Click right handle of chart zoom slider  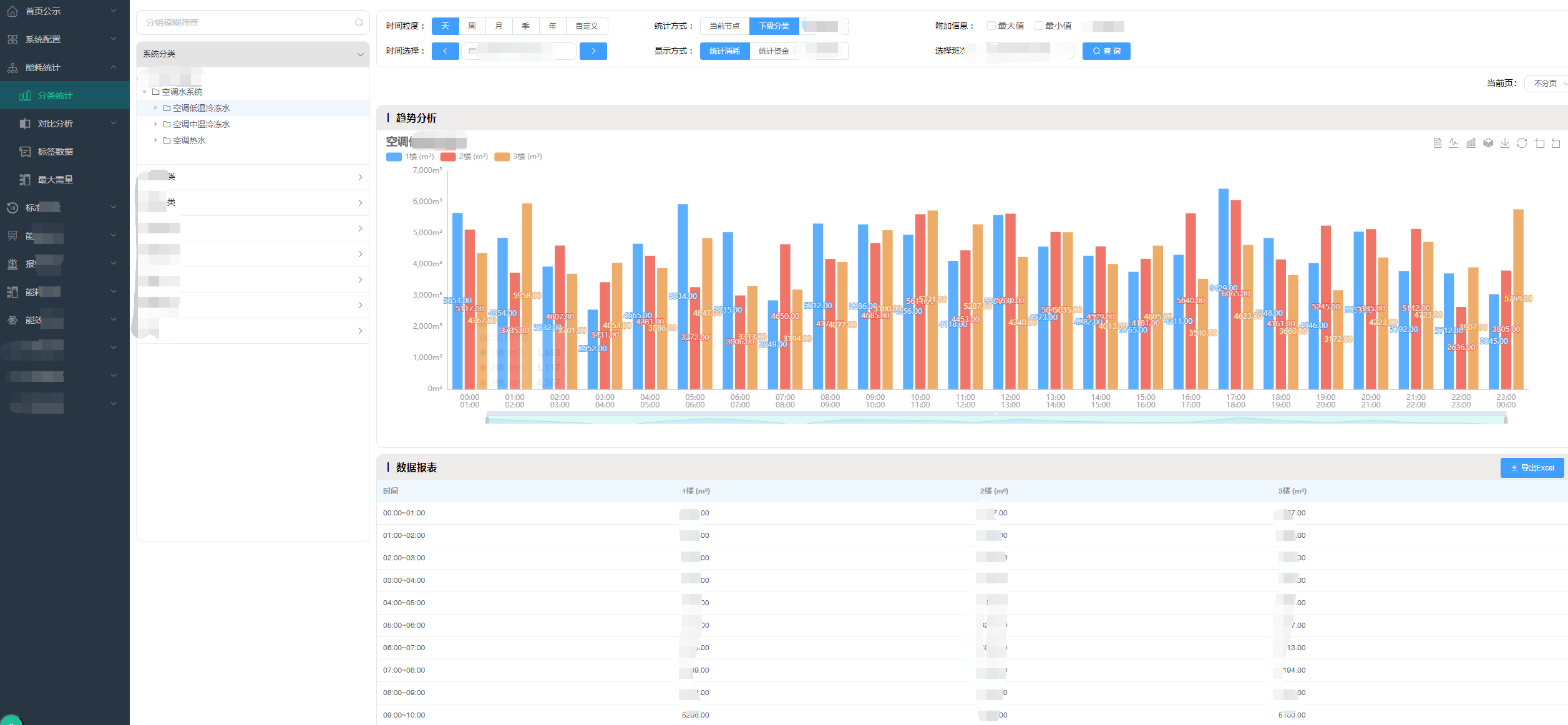[1506, 419]
